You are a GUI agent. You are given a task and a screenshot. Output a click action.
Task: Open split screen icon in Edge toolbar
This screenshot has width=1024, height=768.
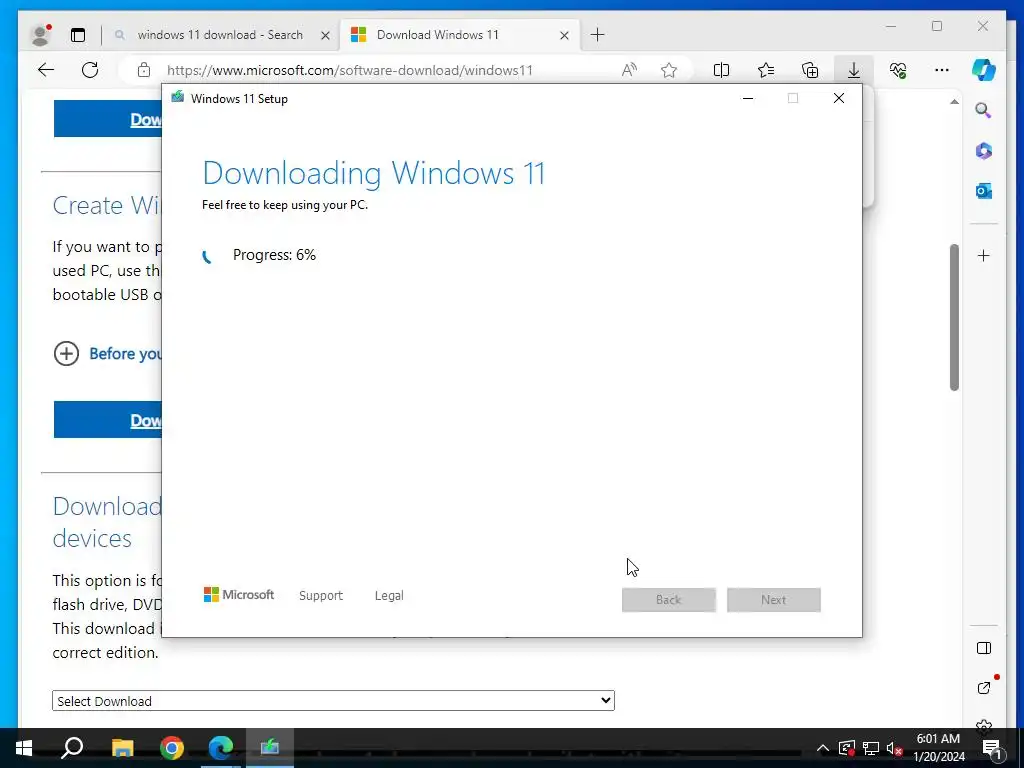pyautogui.click(x=722, y=70)
